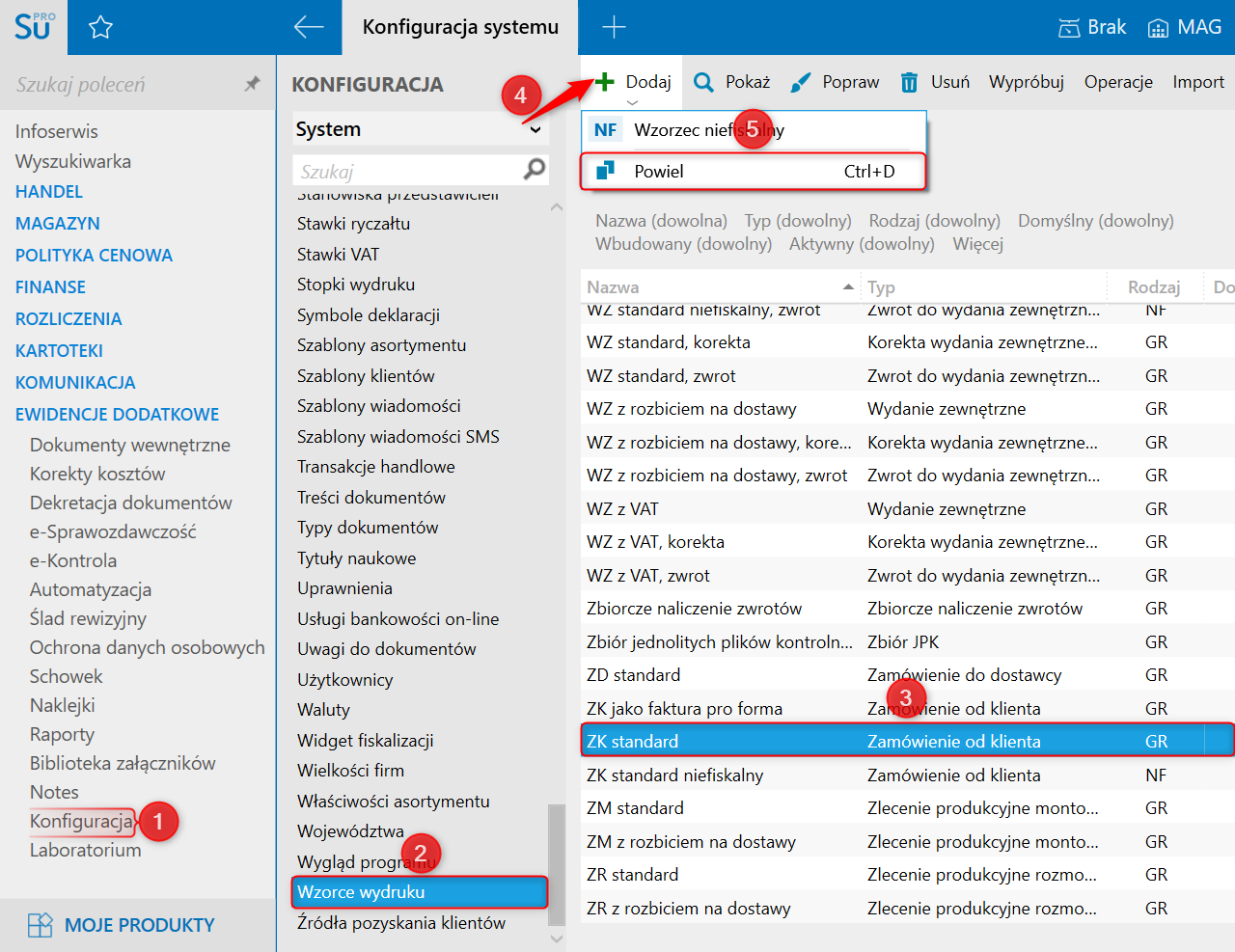Open the Typ (dowolny) filter

798,221
